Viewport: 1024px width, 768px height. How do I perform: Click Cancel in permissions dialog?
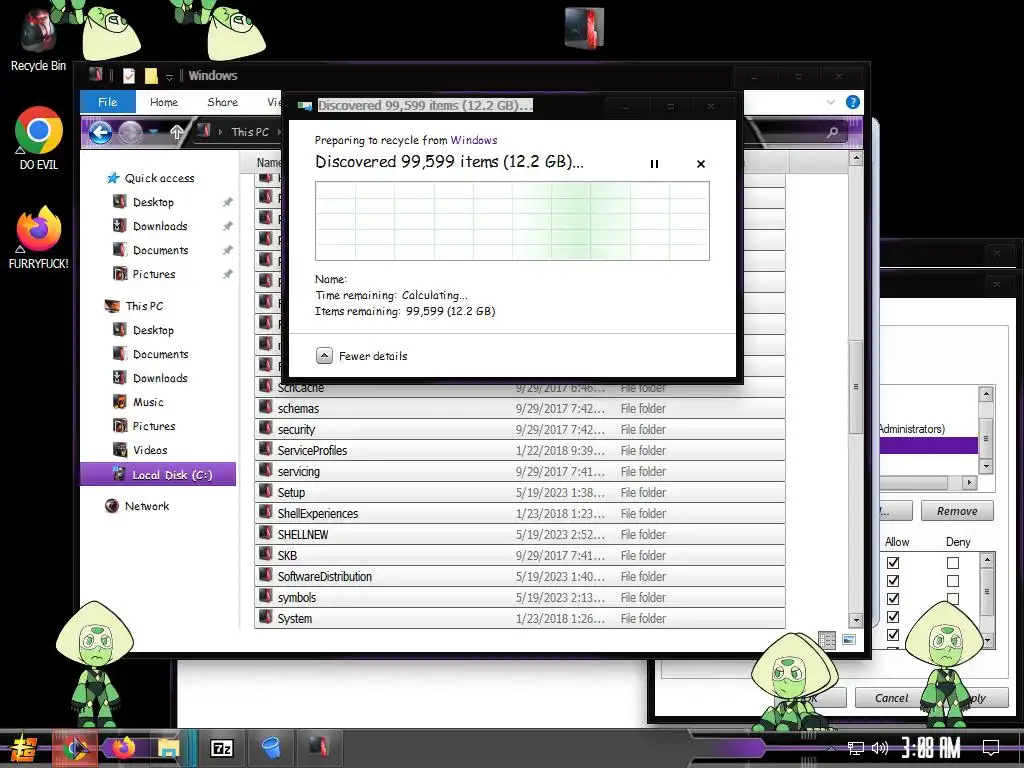tap(891, 698)
